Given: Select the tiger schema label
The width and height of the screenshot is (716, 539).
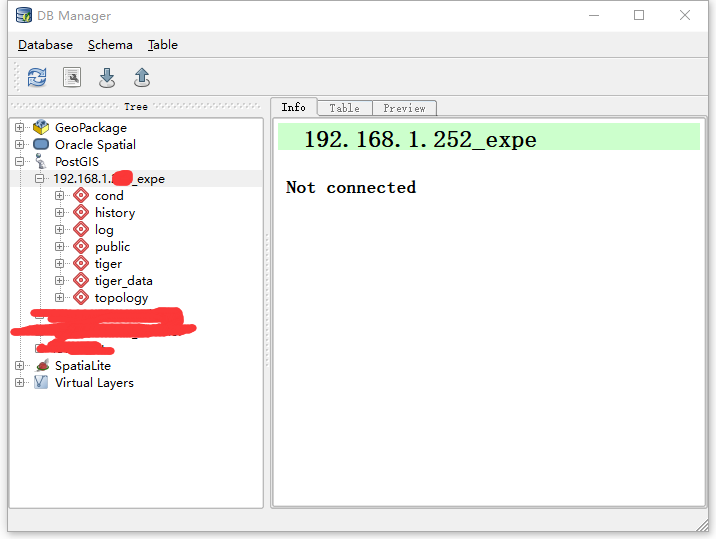Looking at the screenshot, I should tap(108, 264).
